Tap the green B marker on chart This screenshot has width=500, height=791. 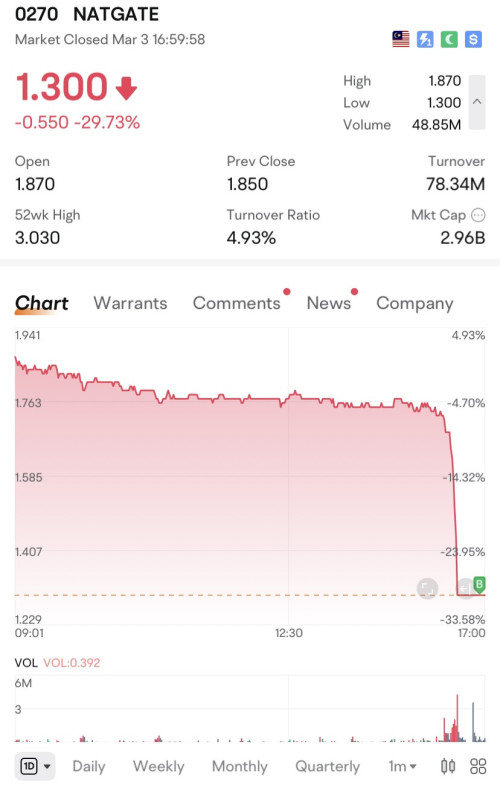(479, 585)
